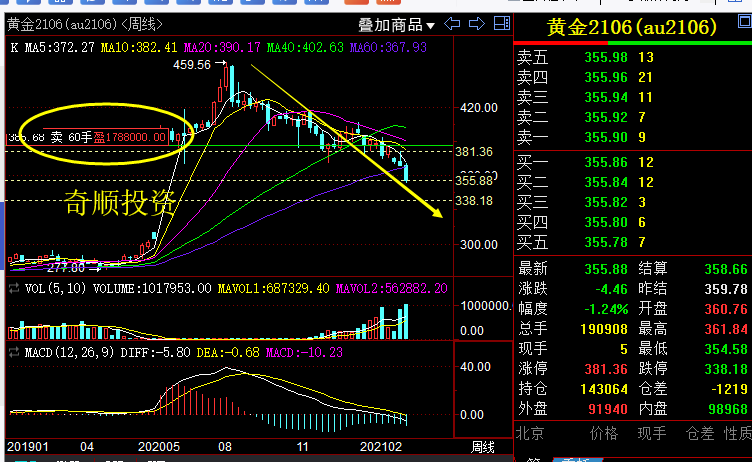Click the 黄金2106 周线 chart title

pyautogui.click(x=68, y=22)
